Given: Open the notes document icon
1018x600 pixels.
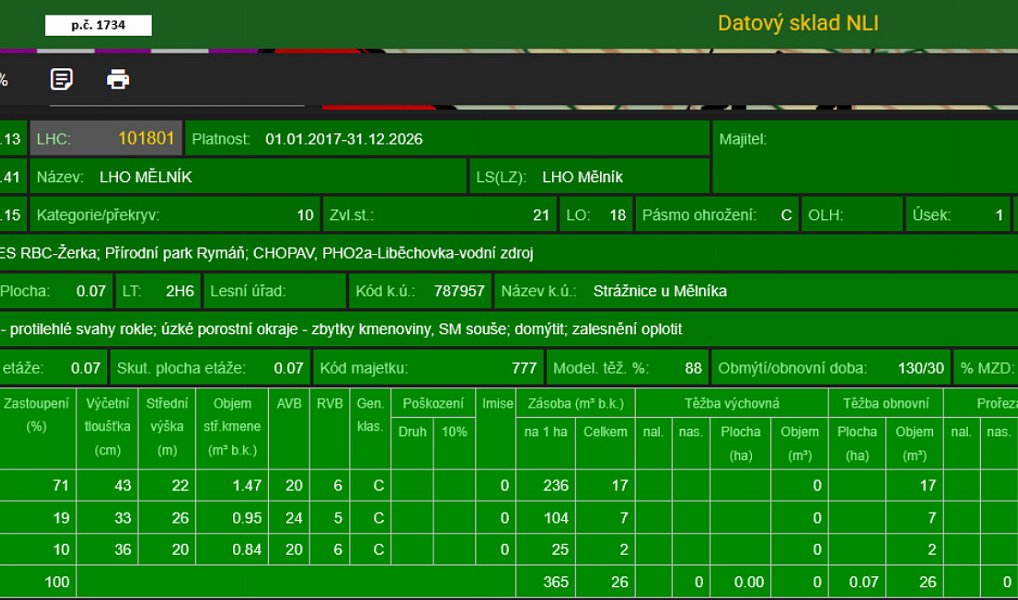Looking at the screenshot, I should [62, 79].
